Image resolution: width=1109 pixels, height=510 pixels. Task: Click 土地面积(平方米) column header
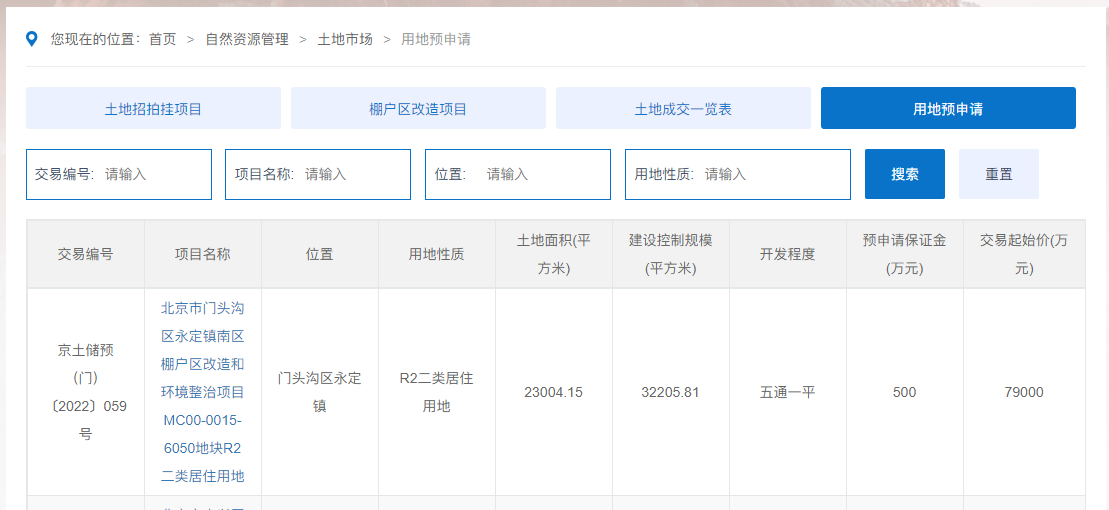pyautogui.click(x=554, y=255)
